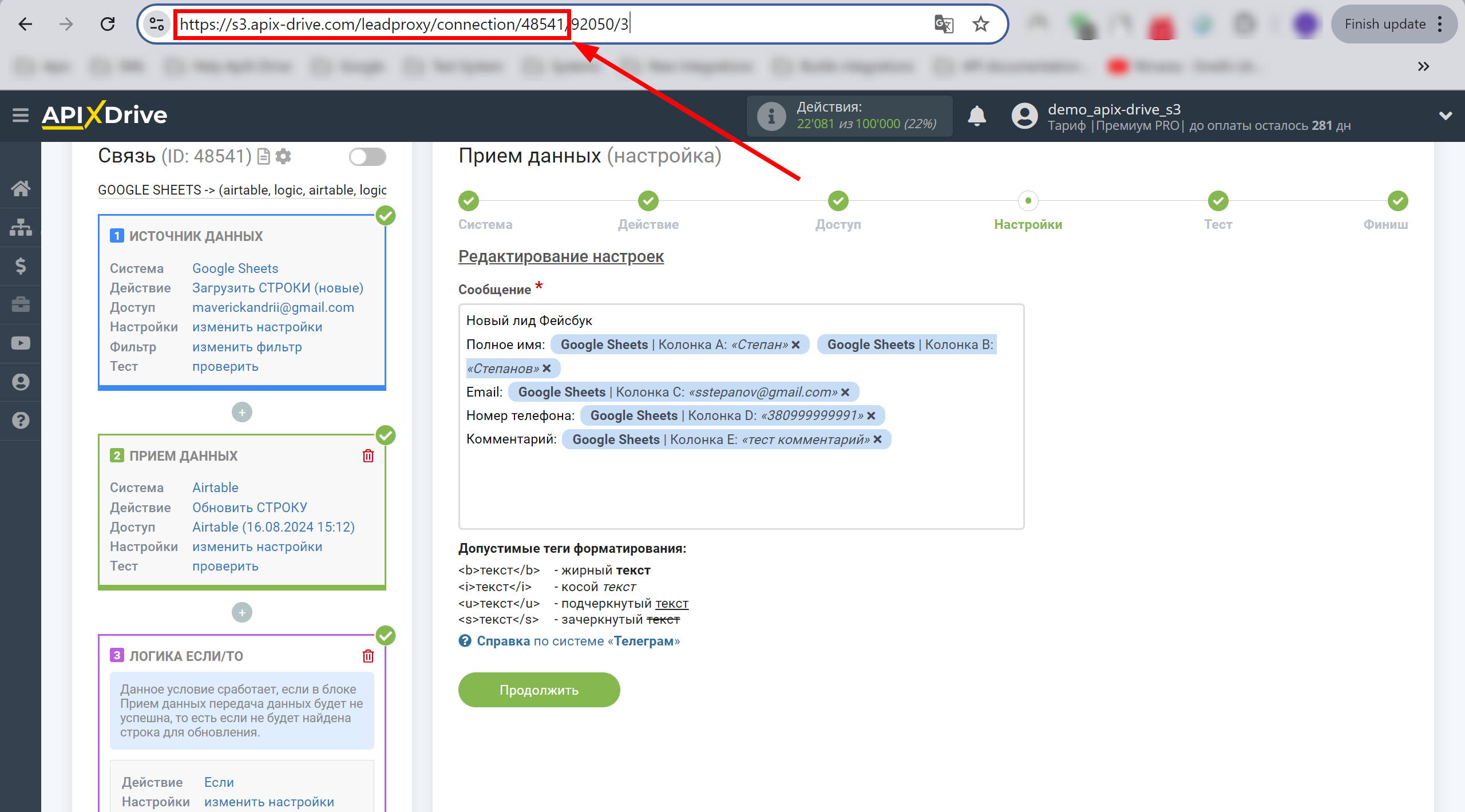Viewport: 1465px width, 812px height.
Task: Click the ApiX-Drive logo
Action: tap(104, 116)
